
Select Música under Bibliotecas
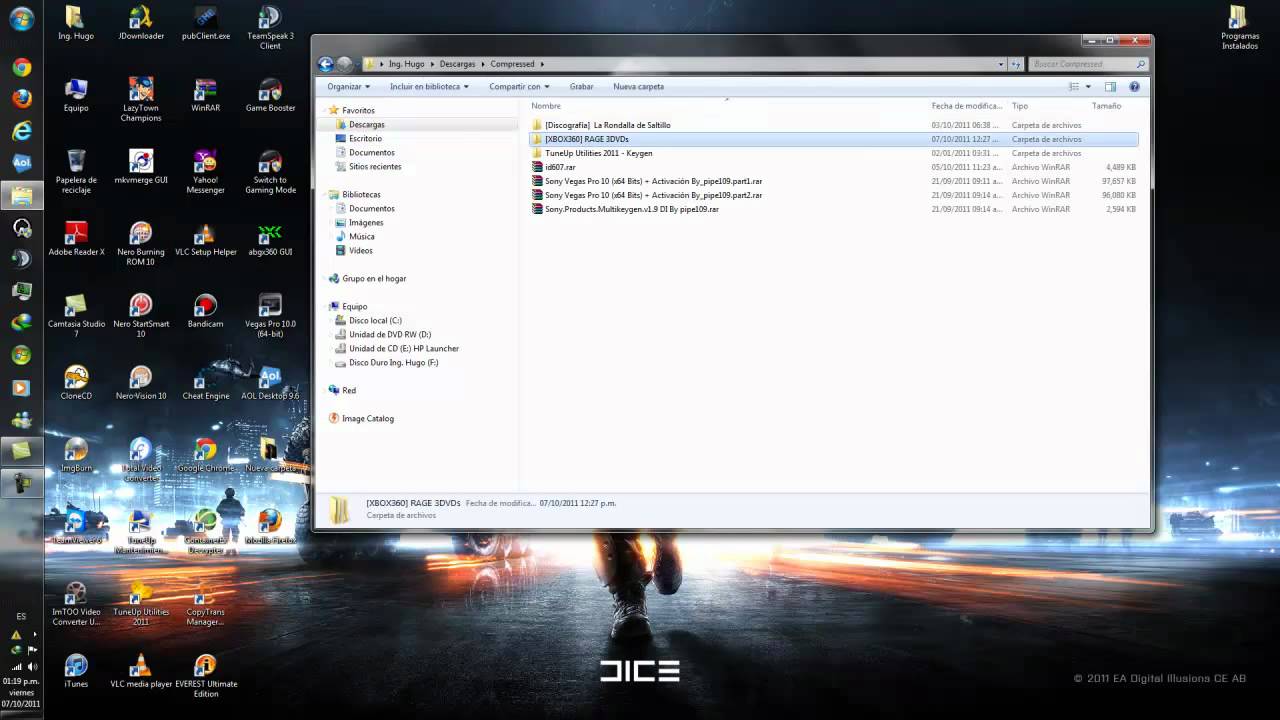tap(361, 237)
